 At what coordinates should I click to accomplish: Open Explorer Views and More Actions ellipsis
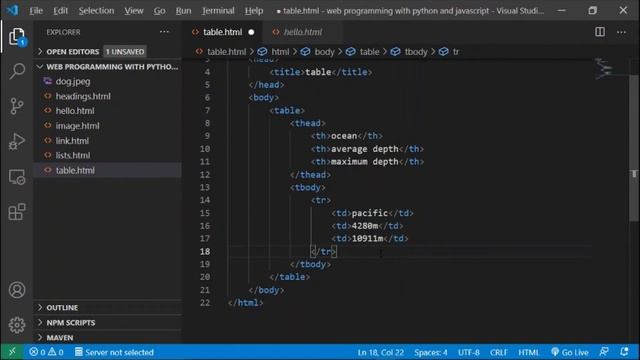(x=164, y=32)
